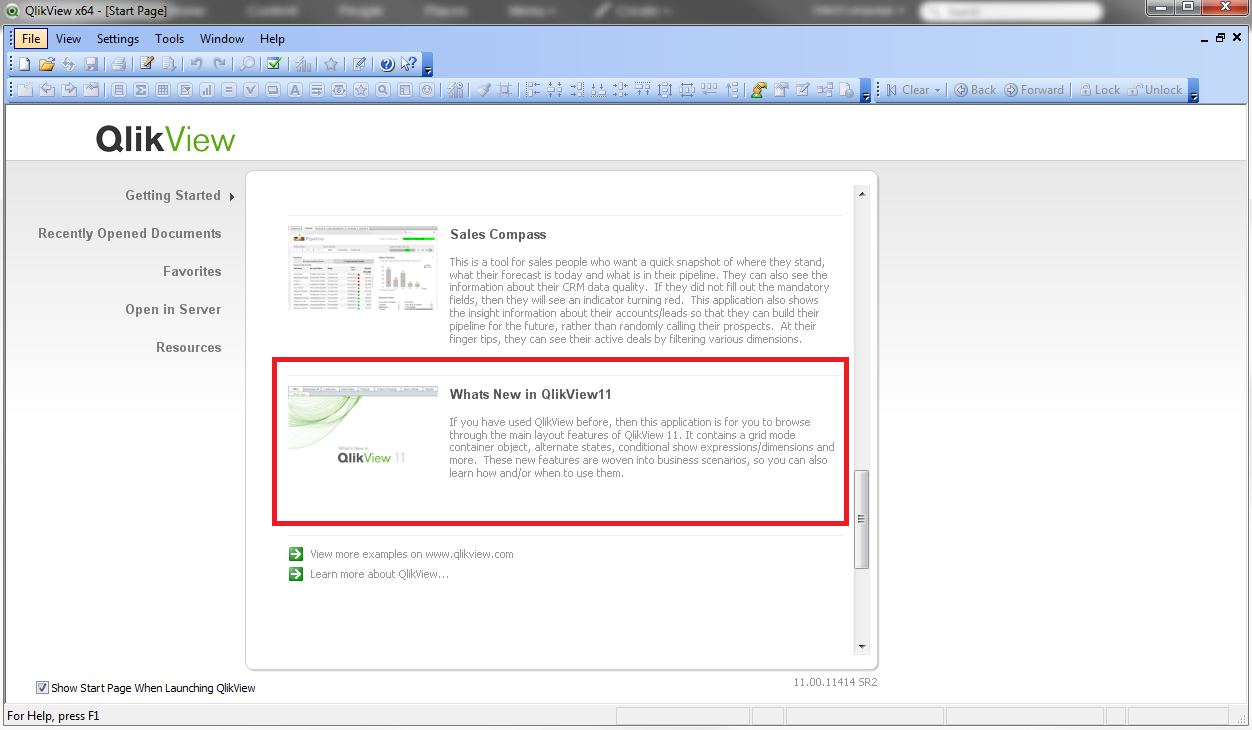This screenshot has width=1252, height=730.
Task: Click the vertical scrollbar thumb in examples list
Action: pyautogui.click(x=862, y=519)
